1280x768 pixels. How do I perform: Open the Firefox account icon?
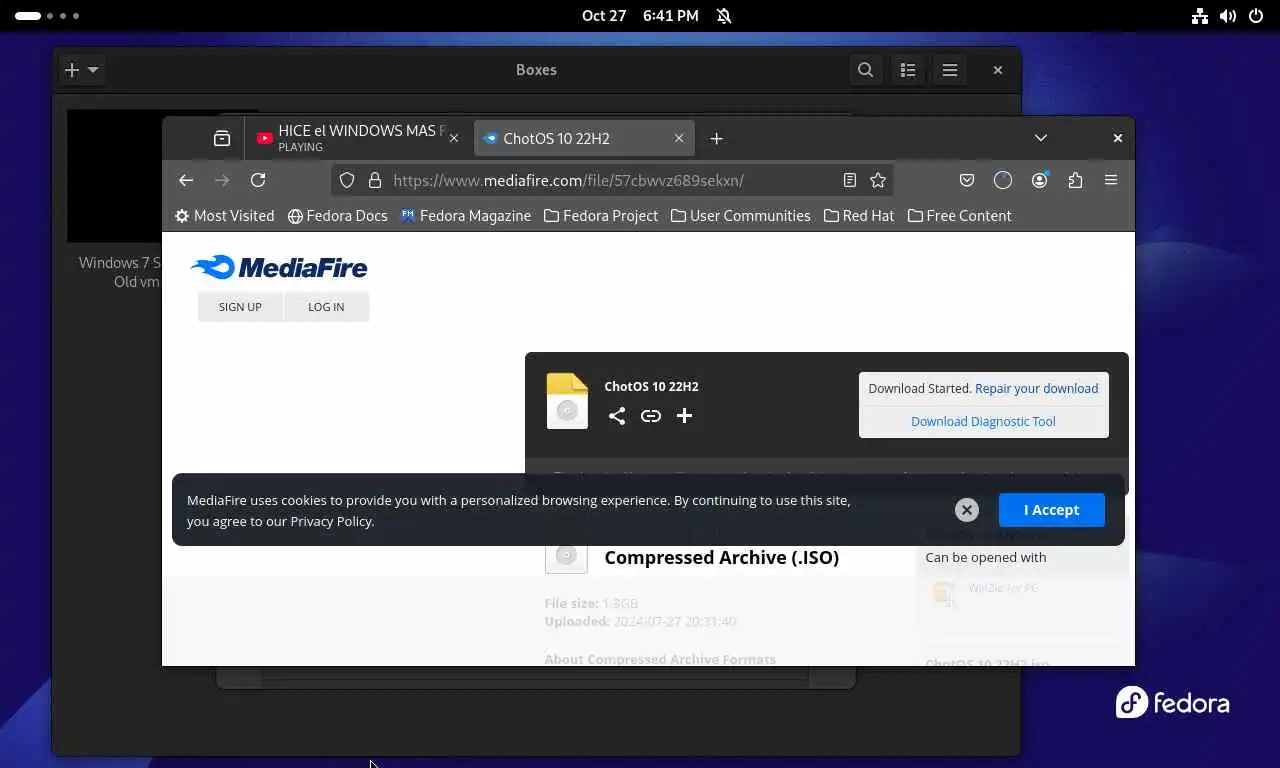[1040, 180]
